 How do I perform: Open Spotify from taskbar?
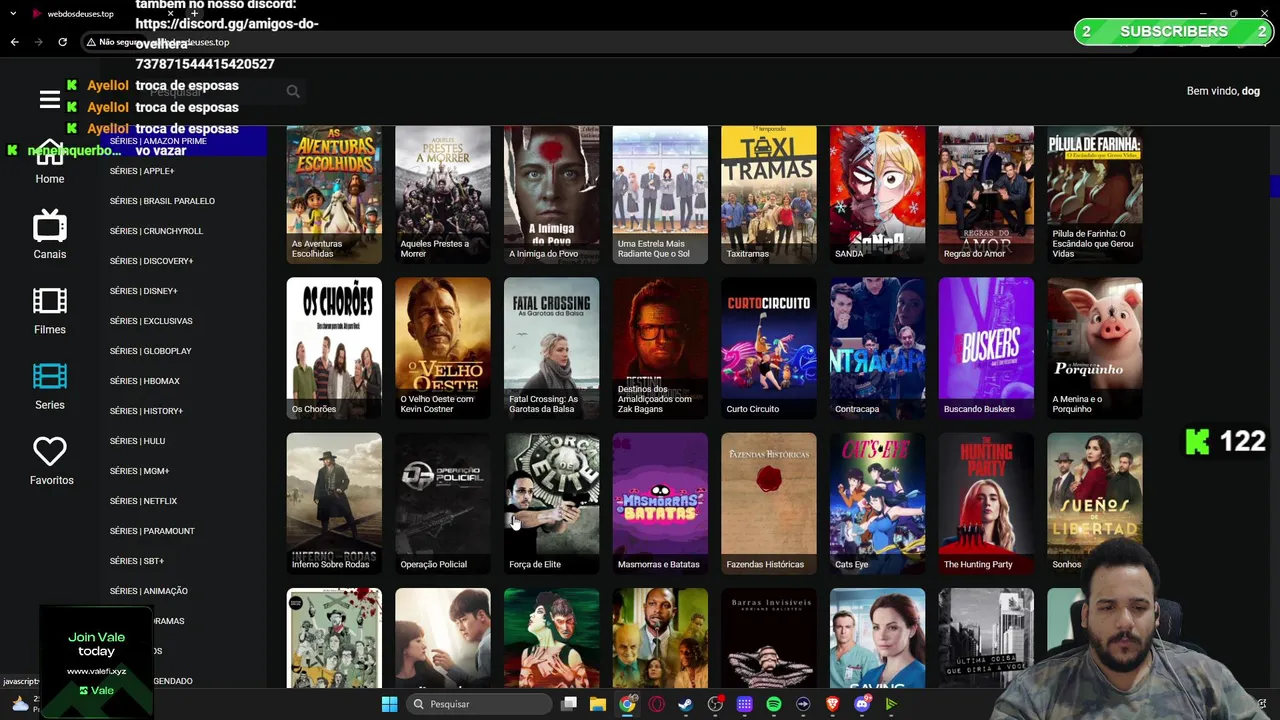point(774,704)
